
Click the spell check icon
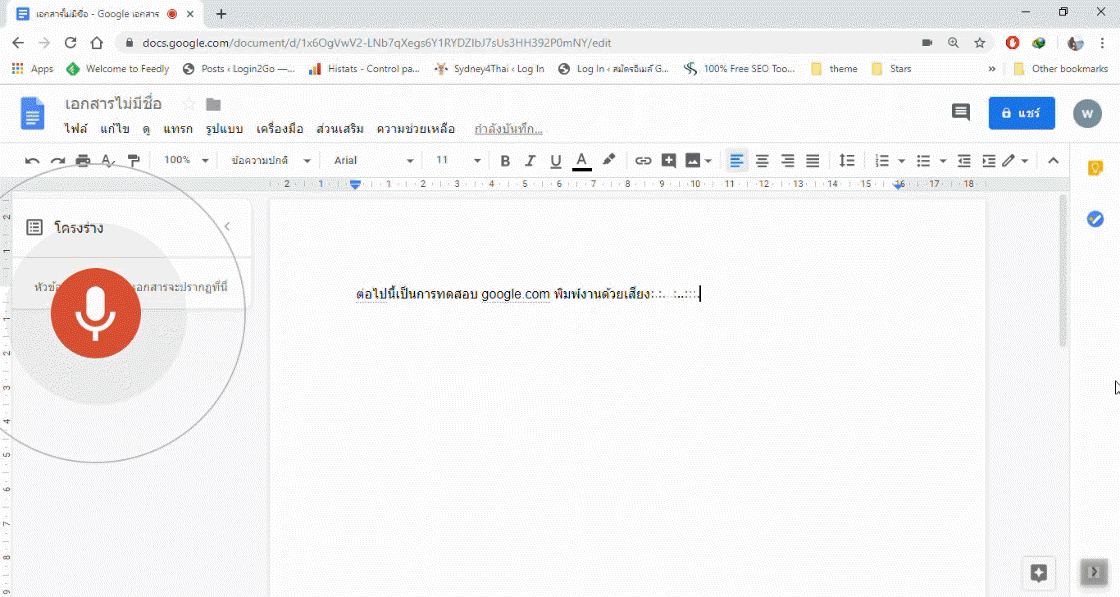tap(108, 161)
